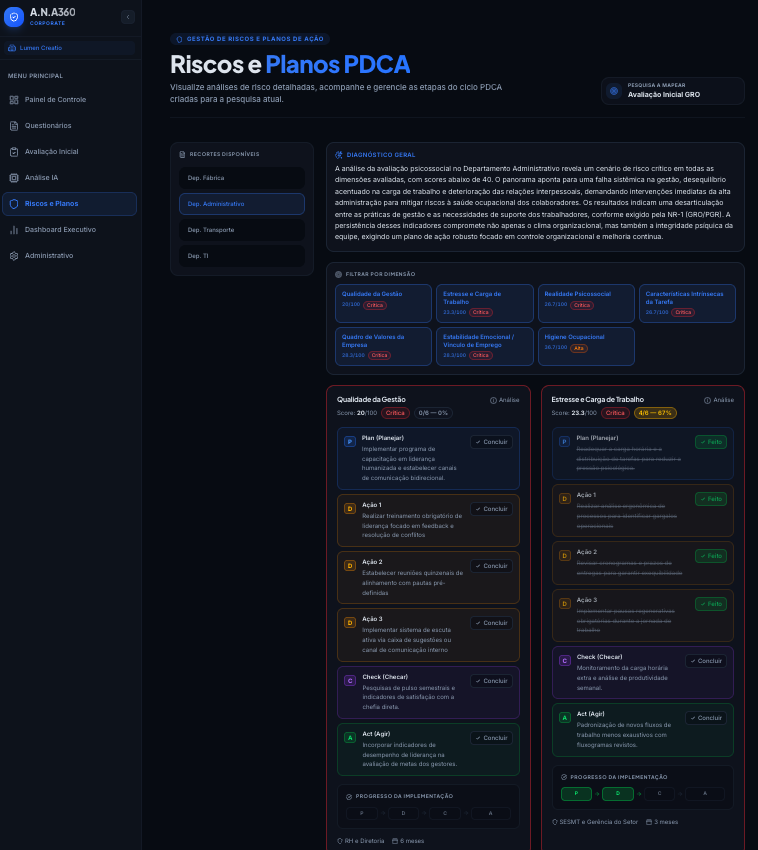This screenshot has width=758, height=850.
Task: Click the A badge of Act in Qualidade da Gestão
Action: (x=350, y=738)
